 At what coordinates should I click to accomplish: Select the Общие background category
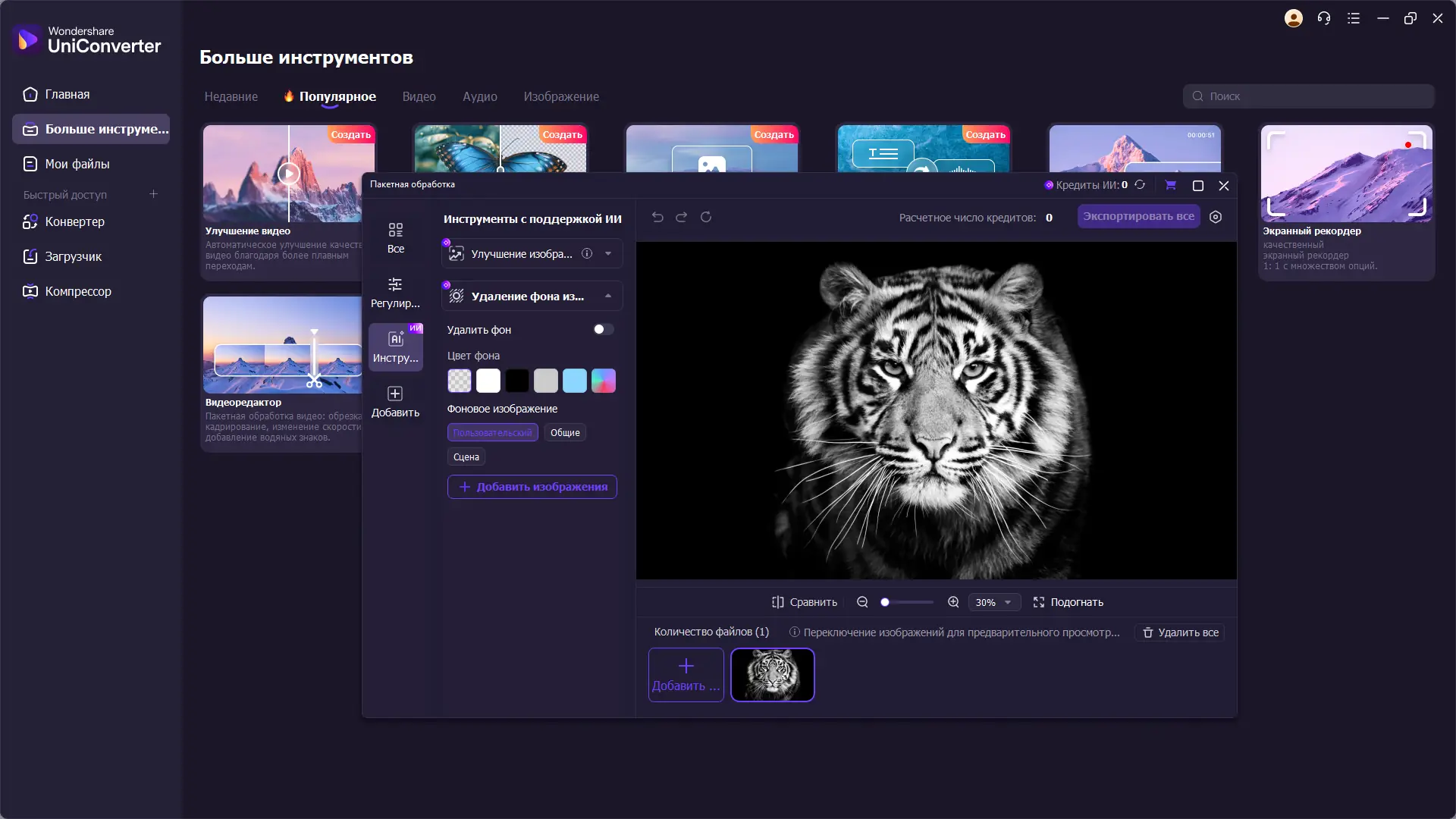(x=565, y=432)
